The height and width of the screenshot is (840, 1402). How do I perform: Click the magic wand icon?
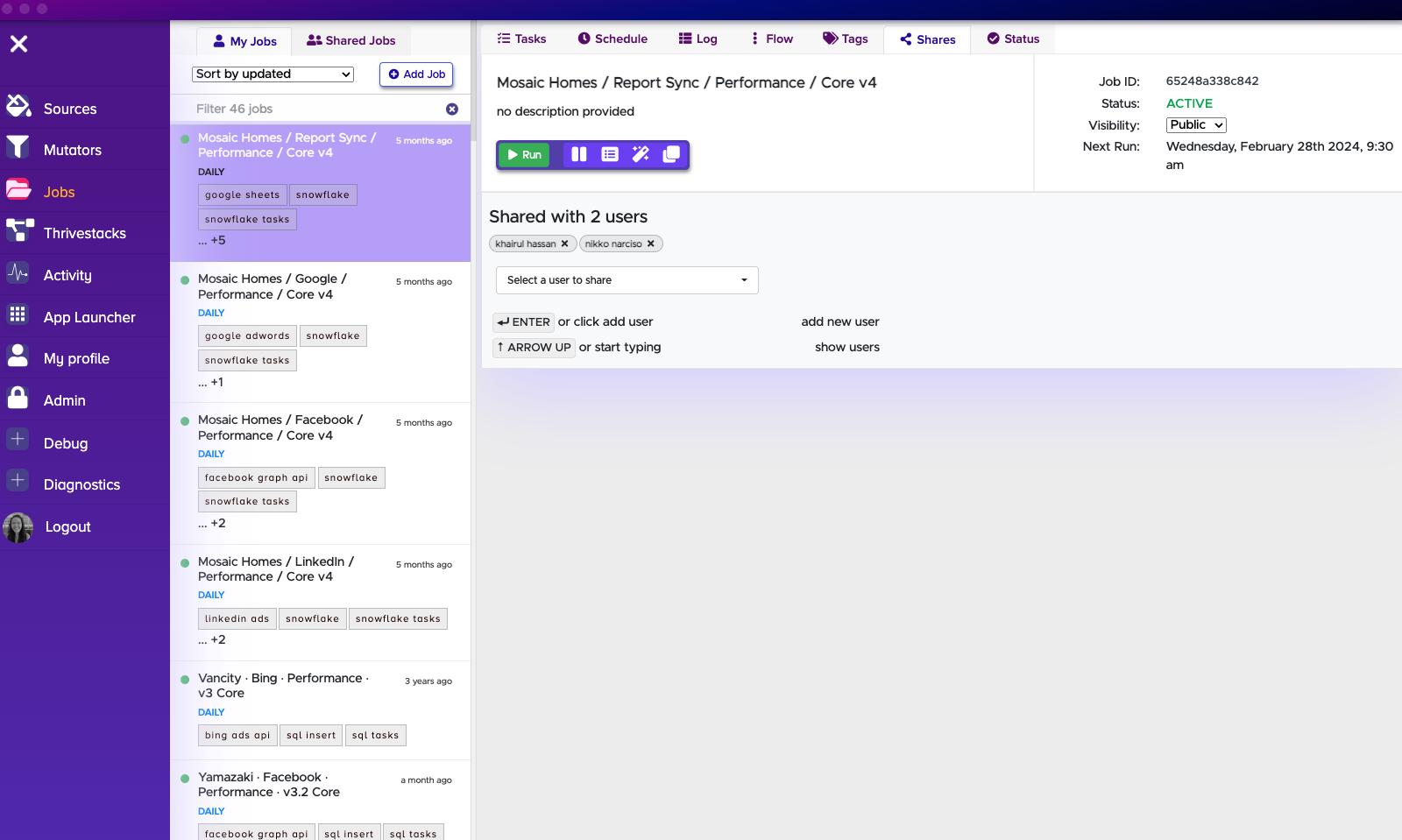641,154
